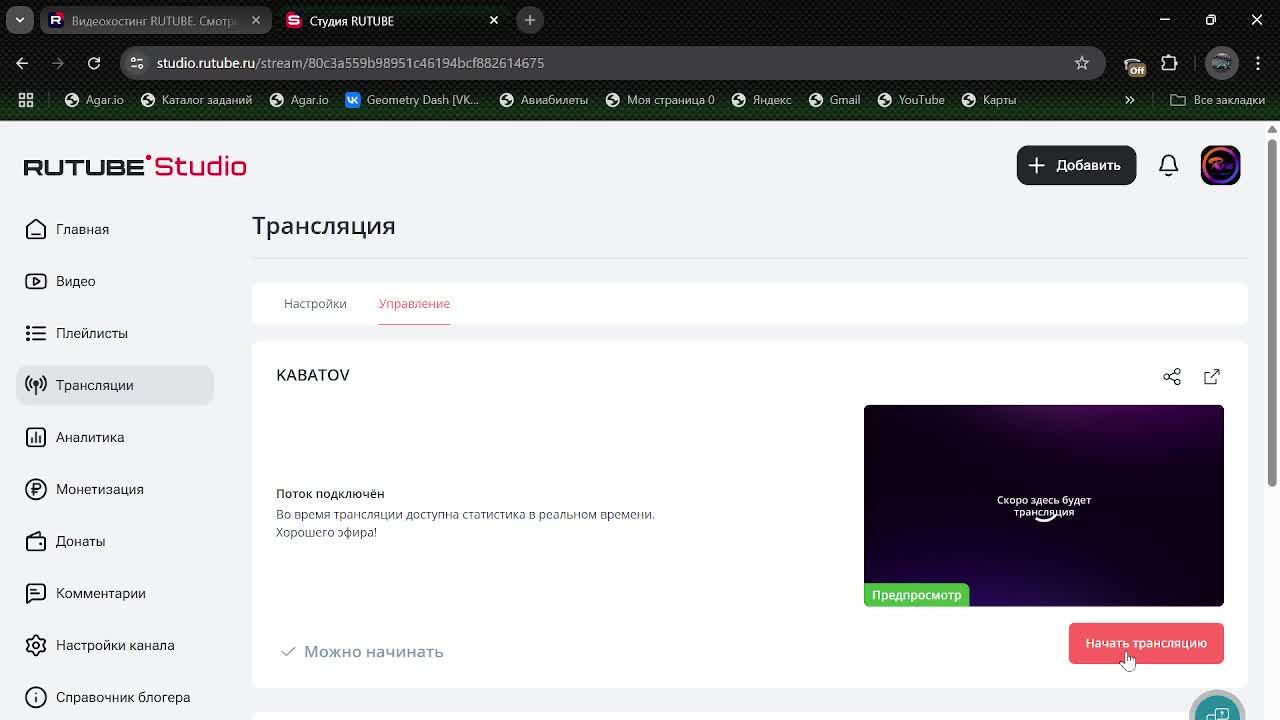Open the Chrome three-dot menu
The width and height of the screenshot is (1280, 720).
click(1257, 62)
